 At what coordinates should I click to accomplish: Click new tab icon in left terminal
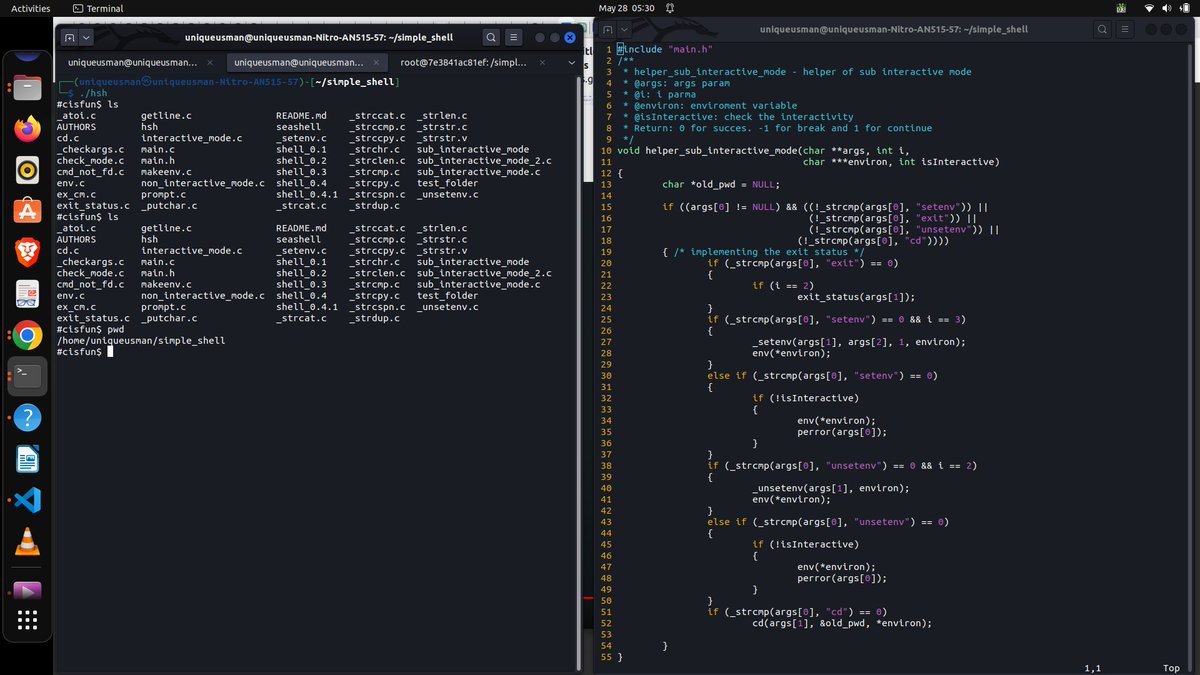coord(69,37)
